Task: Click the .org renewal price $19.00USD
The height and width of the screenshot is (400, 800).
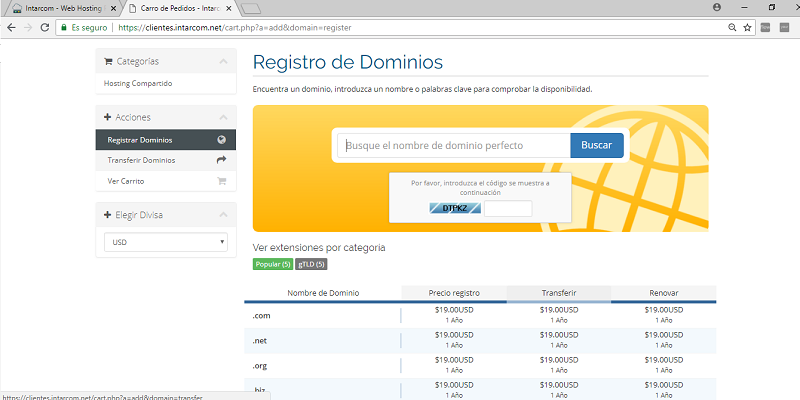Action: pyautogui.click(x=664, y=360)
